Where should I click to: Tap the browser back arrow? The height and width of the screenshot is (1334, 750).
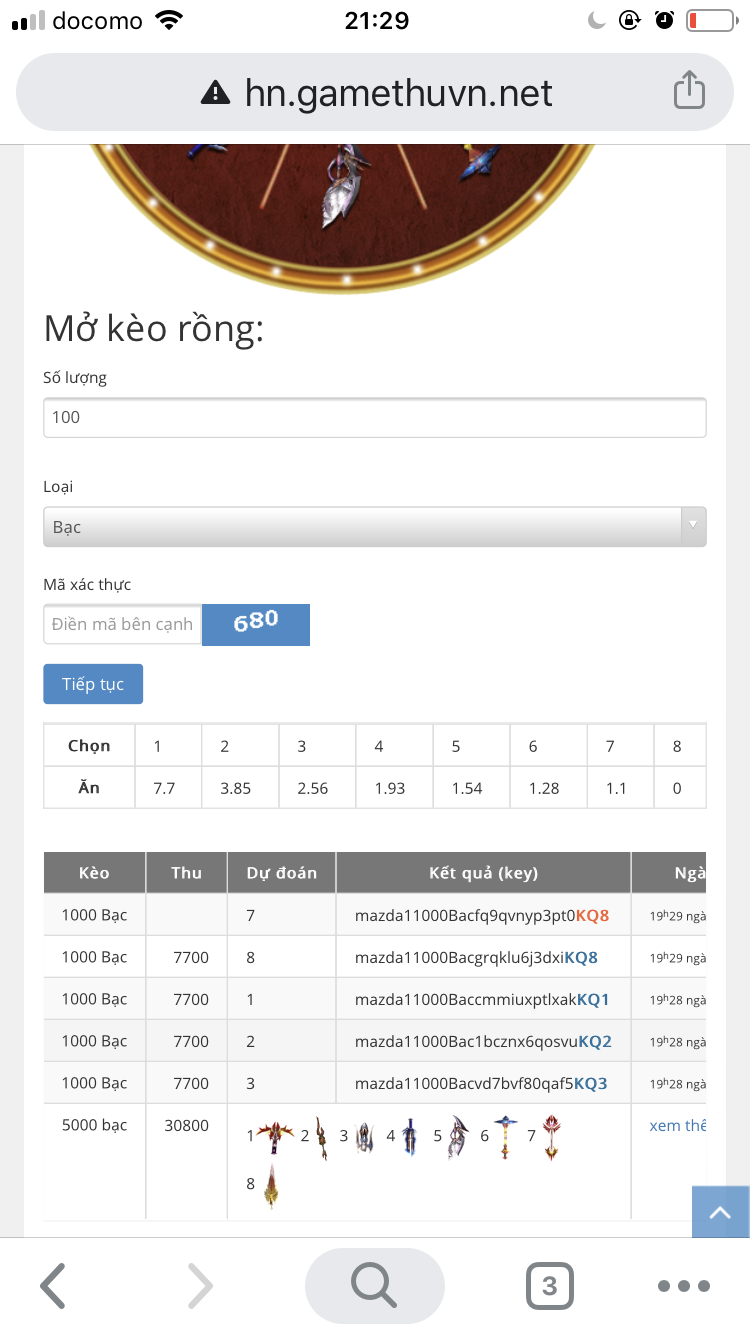coord(53,1285)
